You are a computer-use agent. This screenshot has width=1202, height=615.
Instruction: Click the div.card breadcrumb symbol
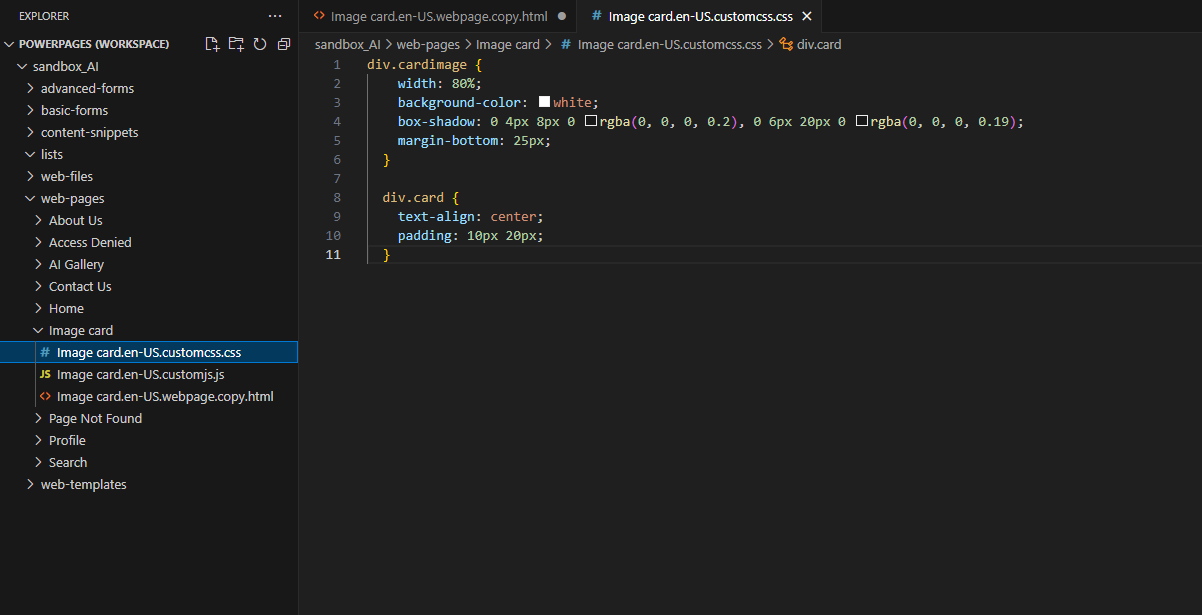point(818,44)
